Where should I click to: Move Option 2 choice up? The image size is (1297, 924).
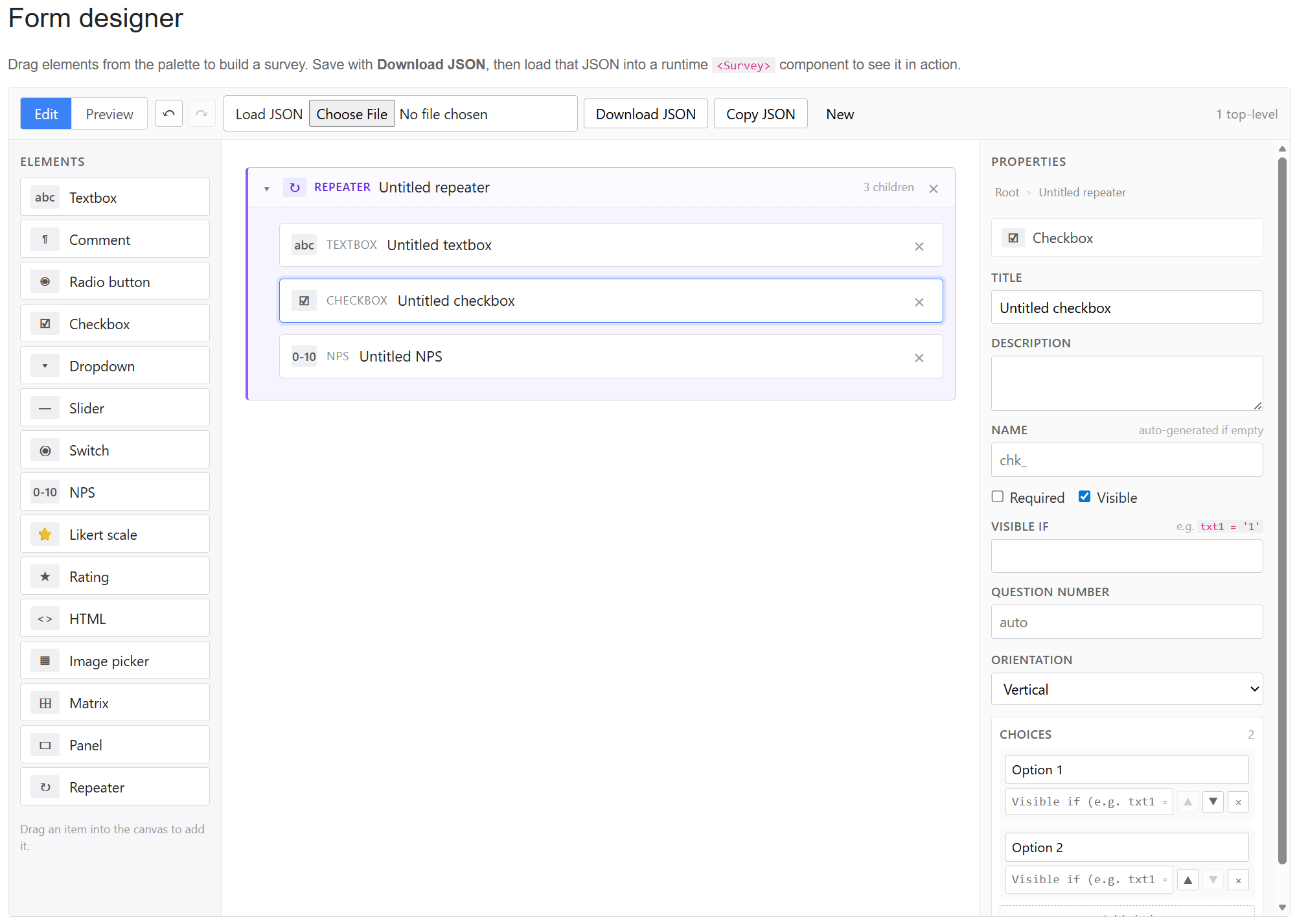coord(1188,879)
